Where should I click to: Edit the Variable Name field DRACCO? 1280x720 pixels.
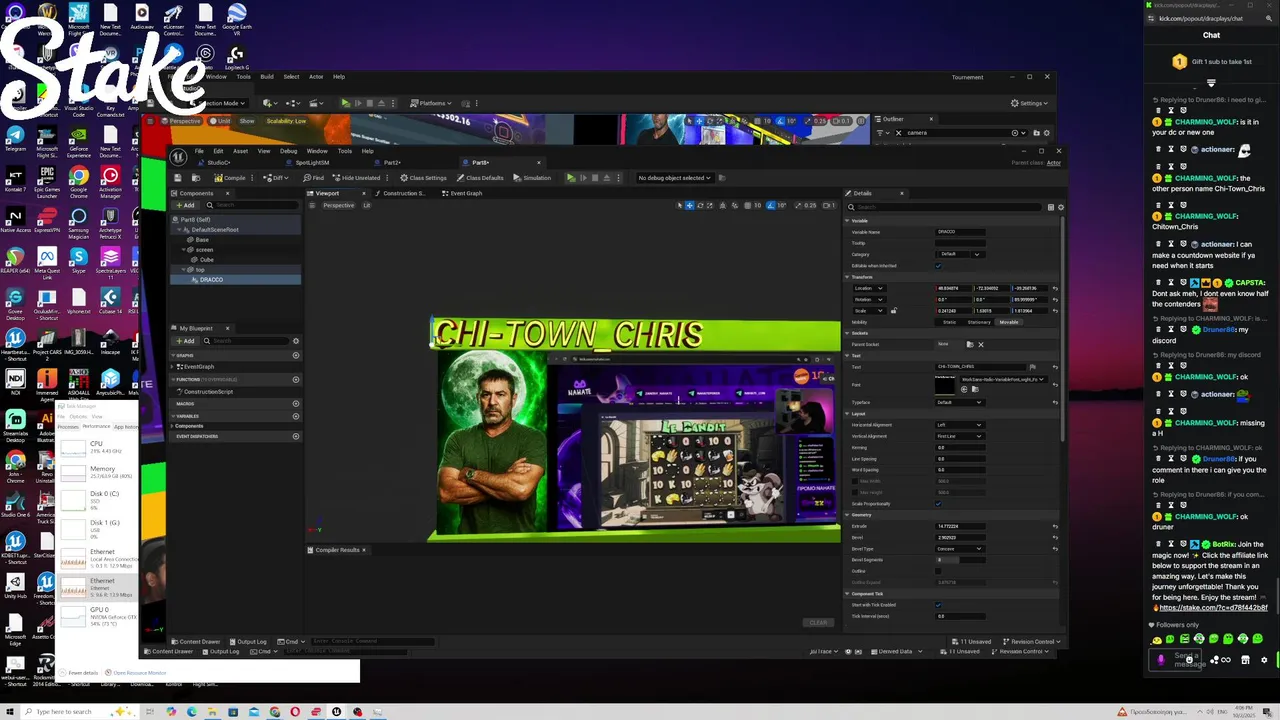960,232
